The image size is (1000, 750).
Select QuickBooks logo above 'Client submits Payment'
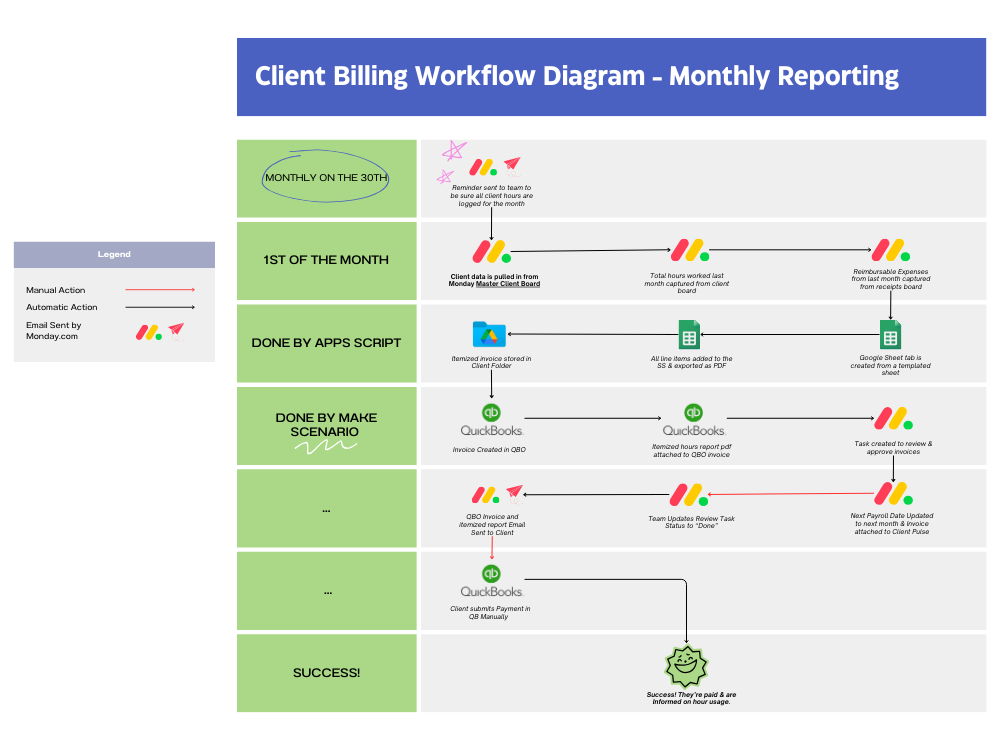492,581
